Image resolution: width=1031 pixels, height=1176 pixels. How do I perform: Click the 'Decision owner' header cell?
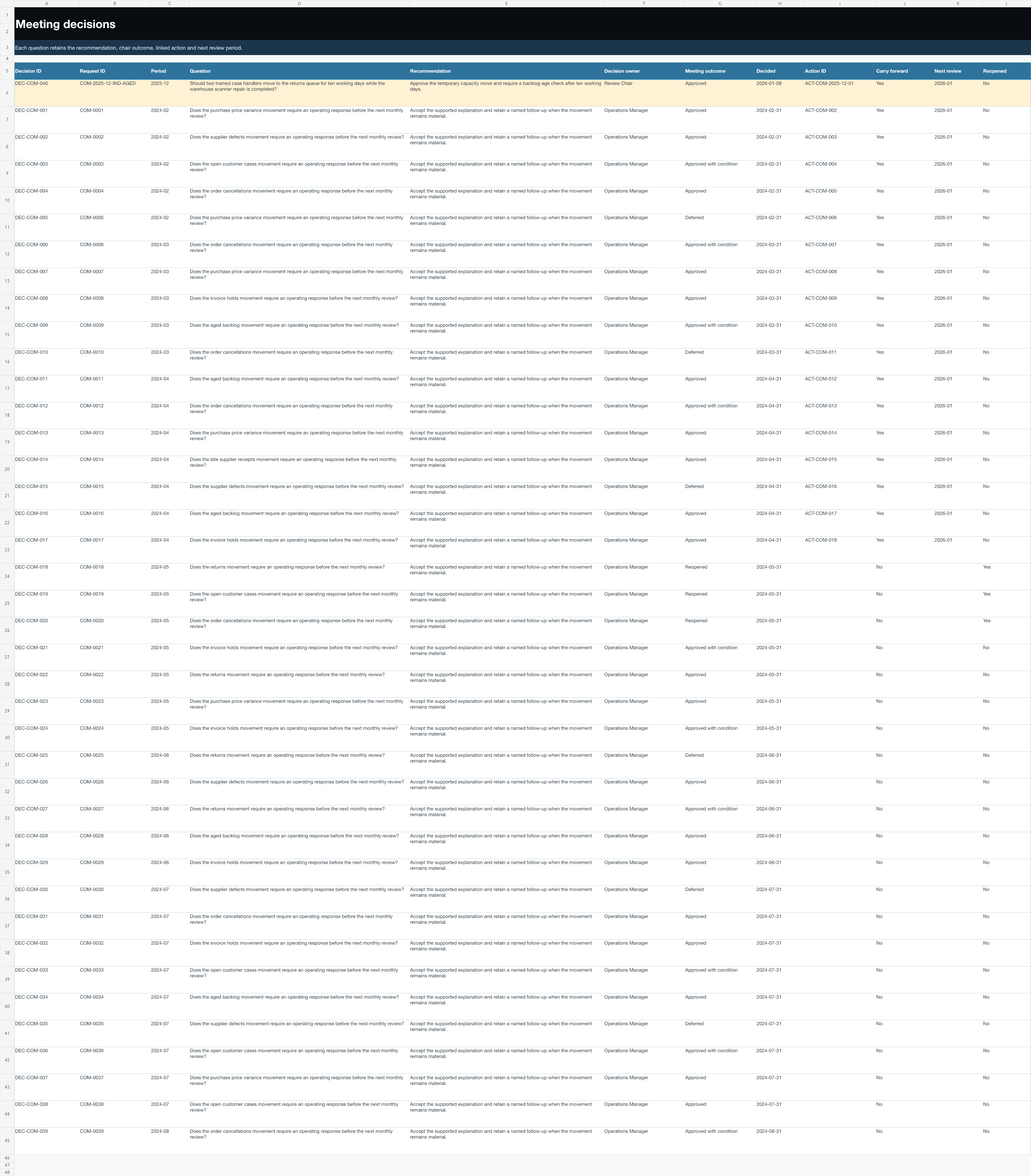(644, 71)
